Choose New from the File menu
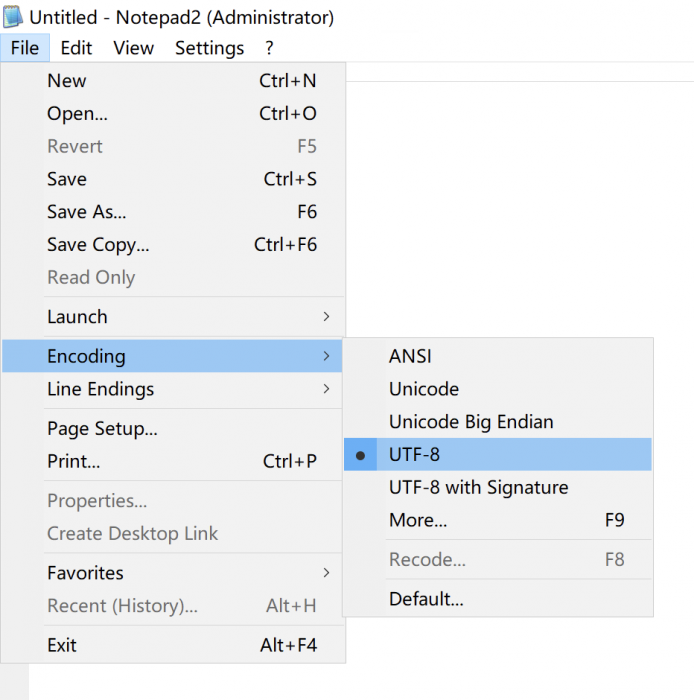This screenshot has width=694, height=700. (173, 81)
